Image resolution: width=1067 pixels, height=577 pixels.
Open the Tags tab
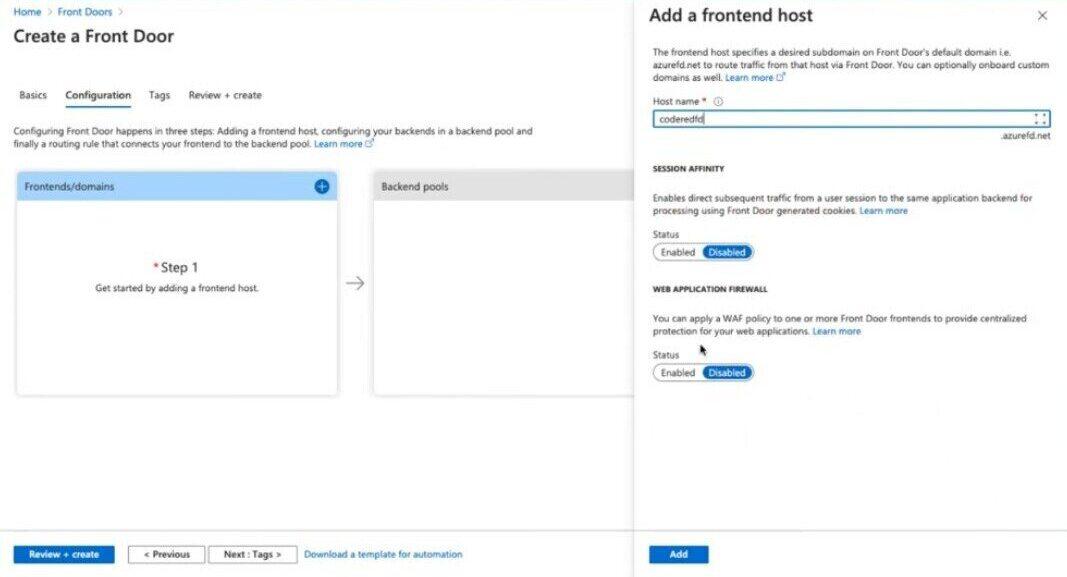(159, 95)
